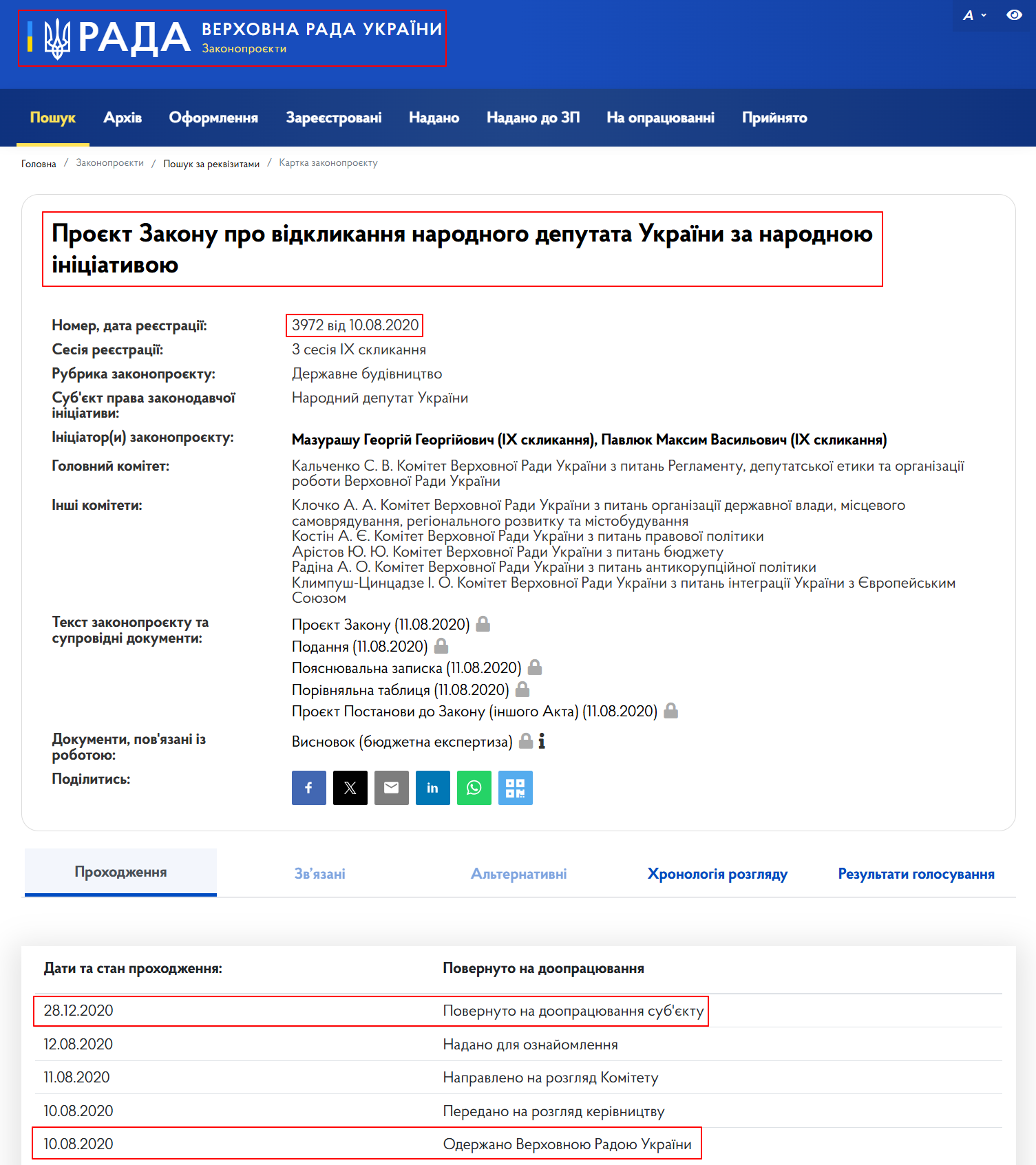Click 3 сесія IX скликання text
This screenshot has height=1165, width=1036.
[x=359, y=350]
